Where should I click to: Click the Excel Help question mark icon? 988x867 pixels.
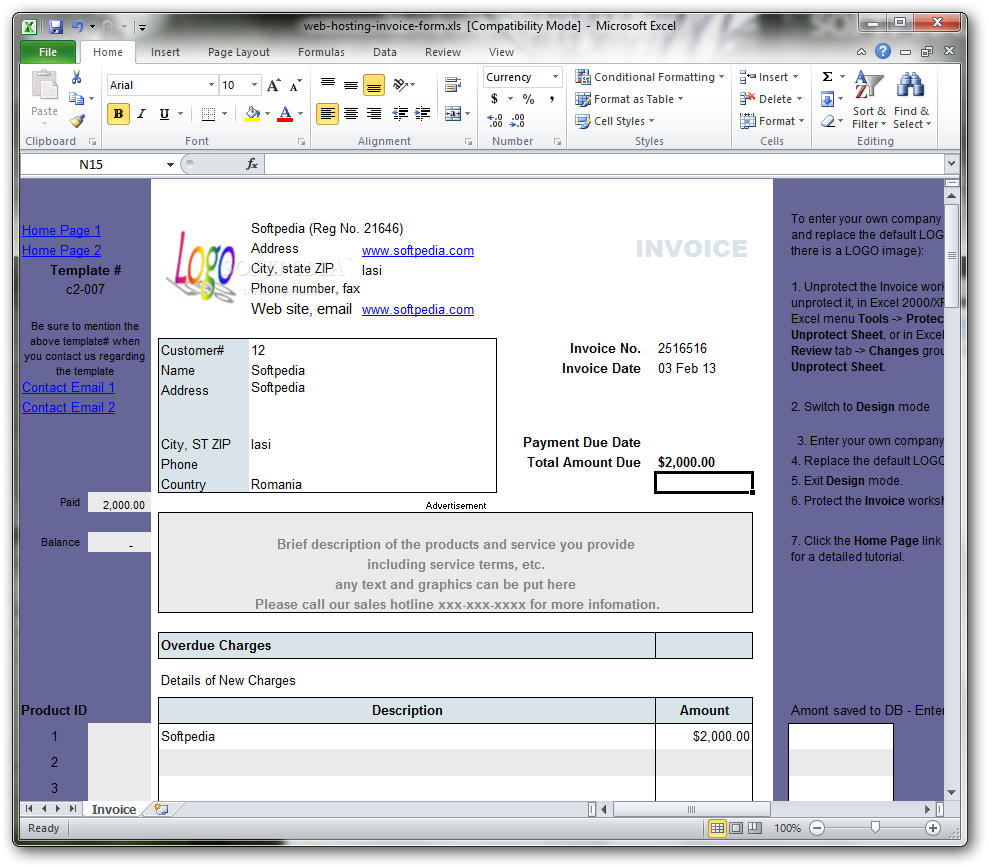coord(883,51)
